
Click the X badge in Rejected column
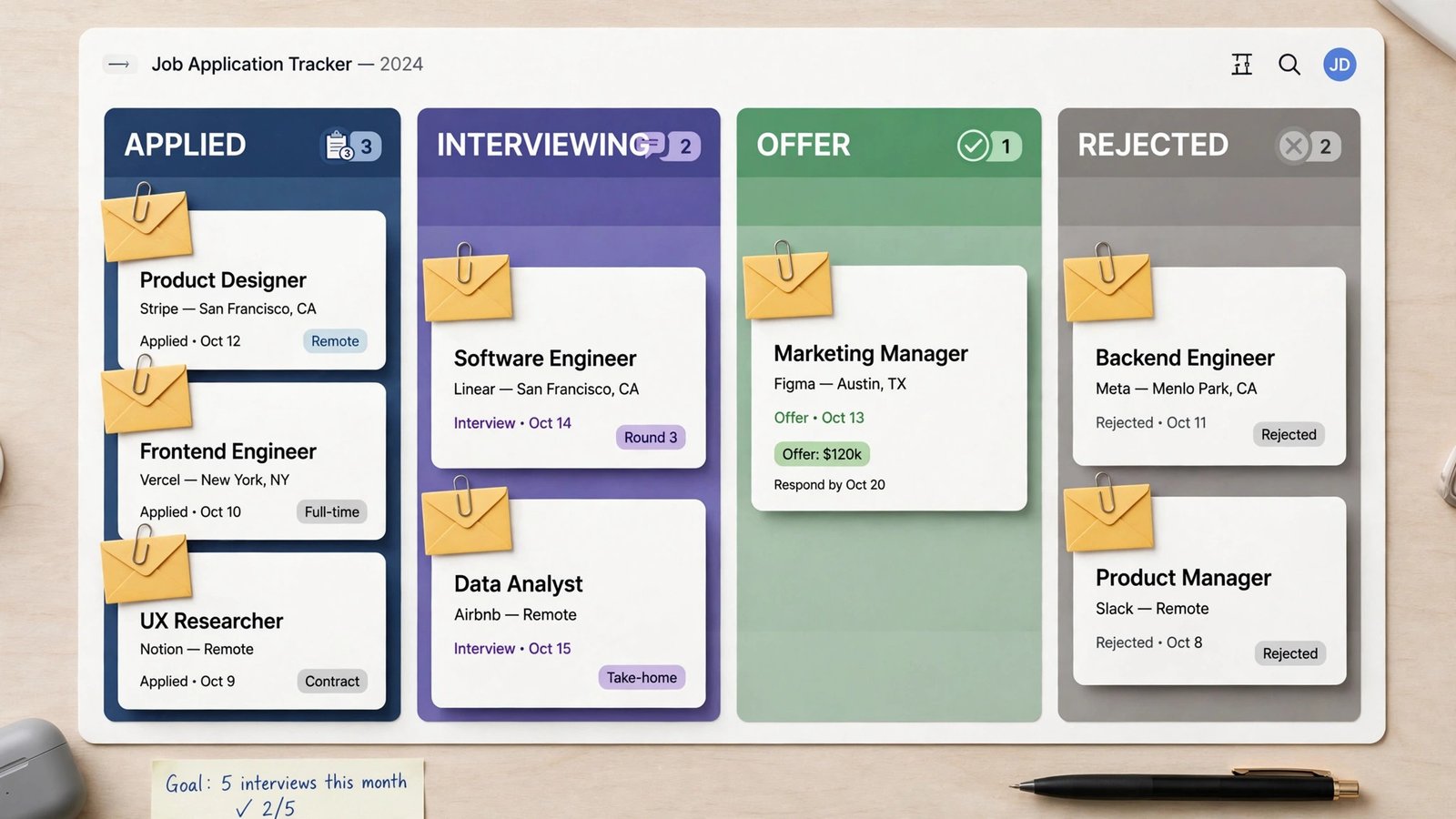click(1309, 146)
